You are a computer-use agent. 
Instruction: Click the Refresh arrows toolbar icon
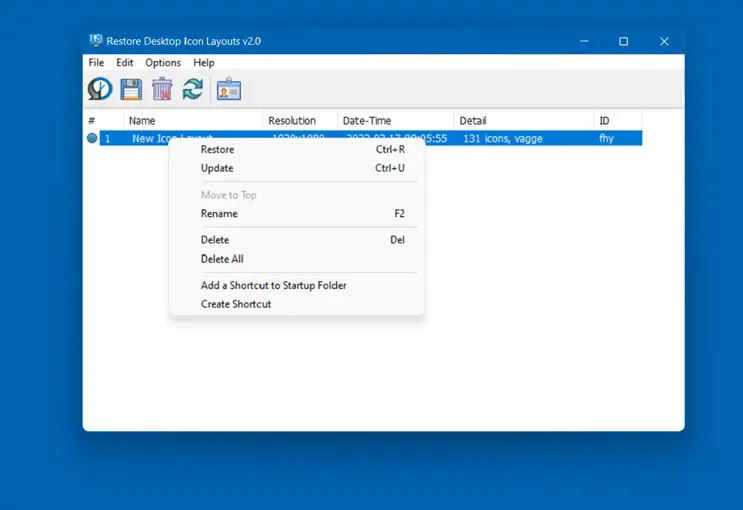coord(193,89)
